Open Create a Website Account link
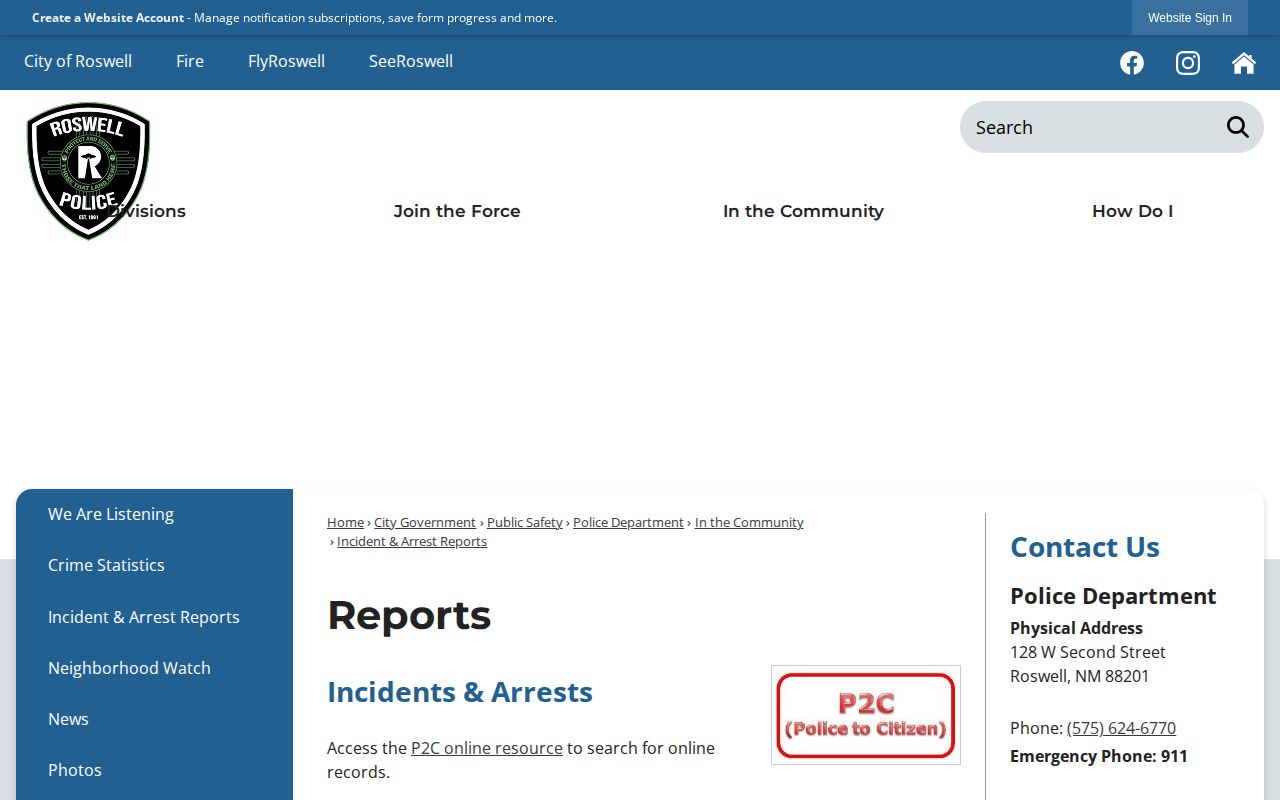The image size is (1280, 800). [108, 18]
